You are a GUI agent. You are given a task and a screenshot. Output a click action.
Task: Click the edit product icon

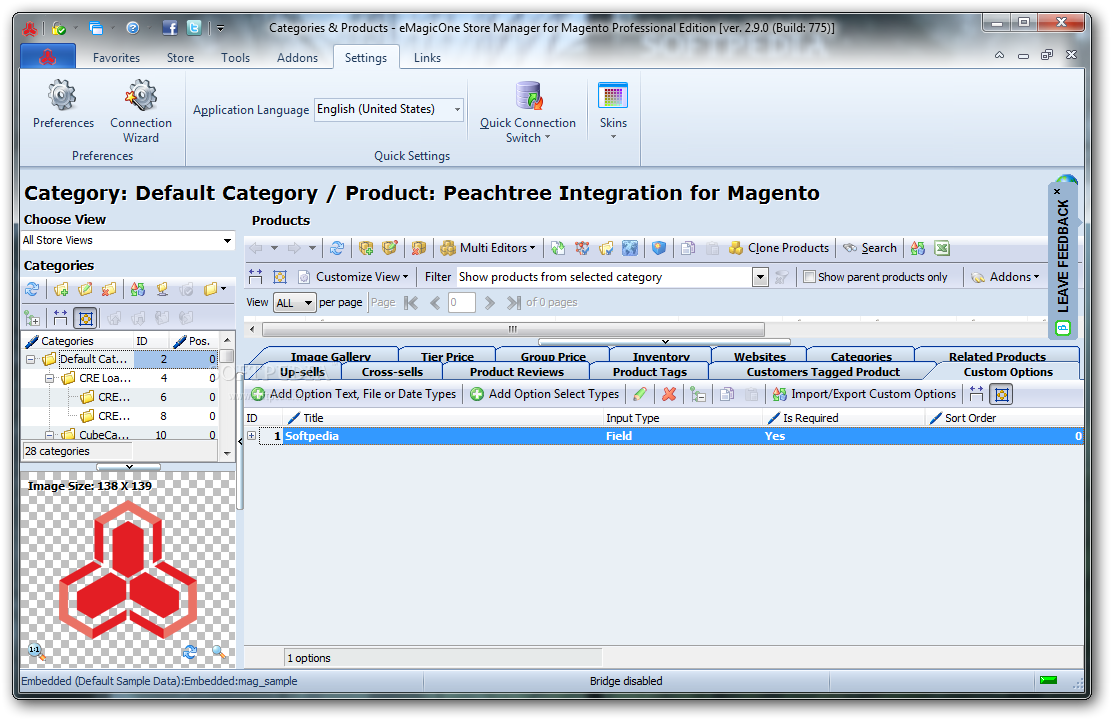(x=389, y=248)
